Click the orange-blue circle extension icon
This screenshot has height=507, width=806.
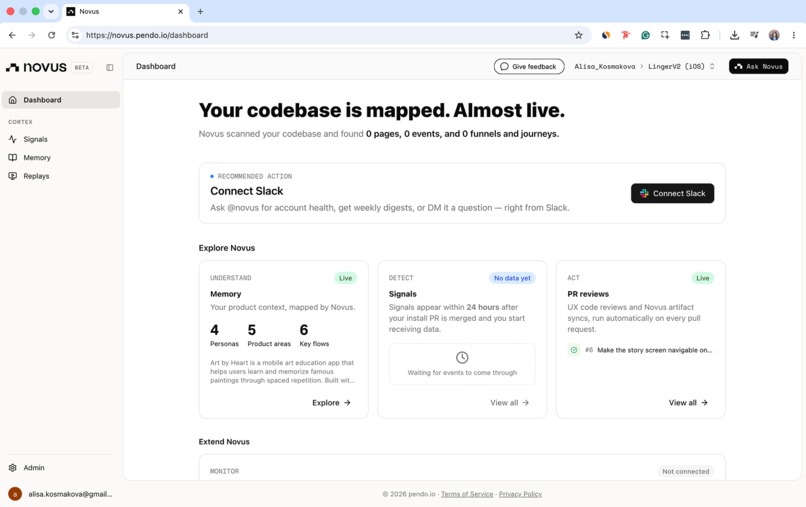click(606, 35)
